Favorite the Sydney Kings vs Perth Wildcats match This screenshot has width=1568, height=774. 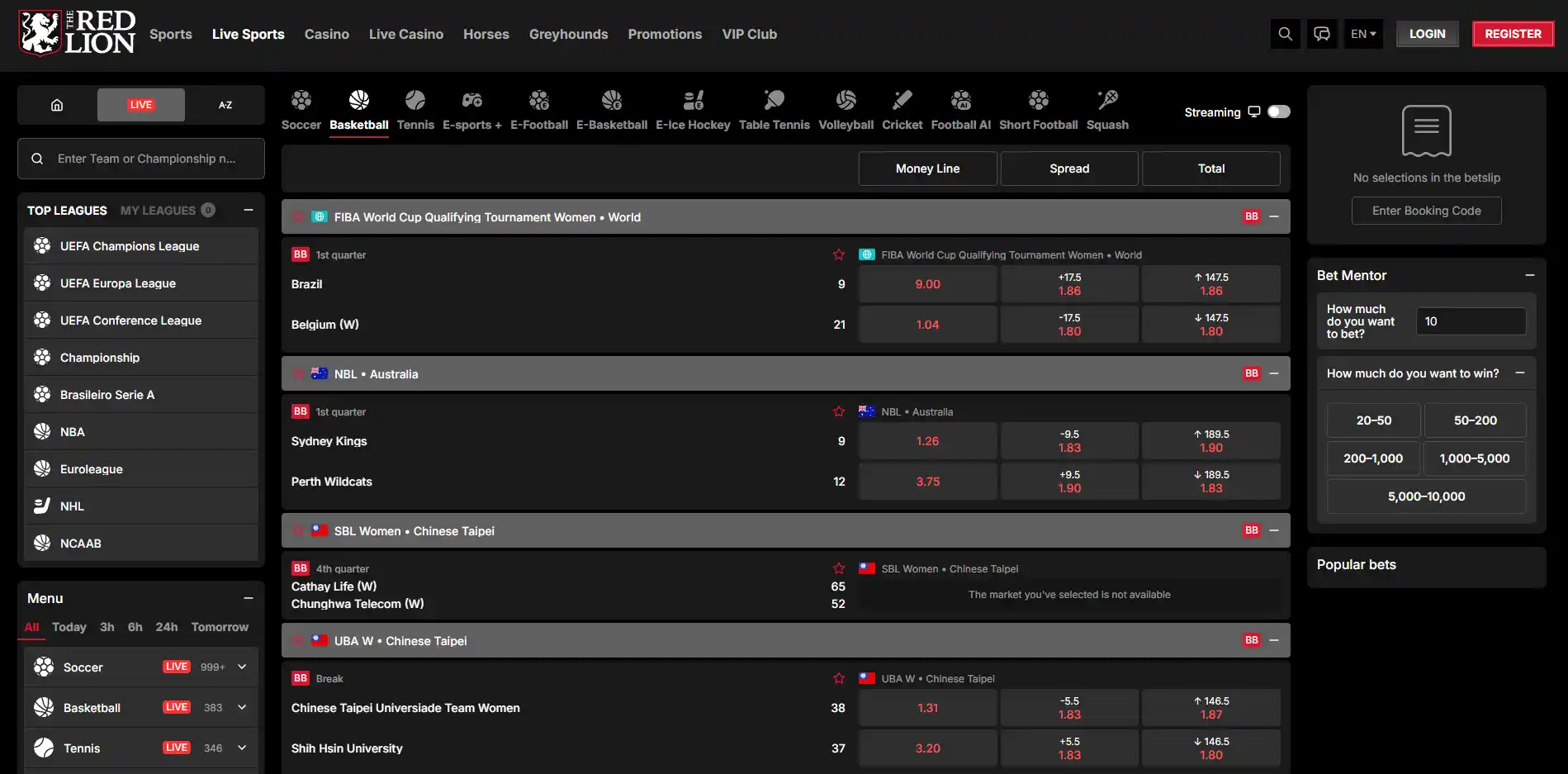coord(839,411)
